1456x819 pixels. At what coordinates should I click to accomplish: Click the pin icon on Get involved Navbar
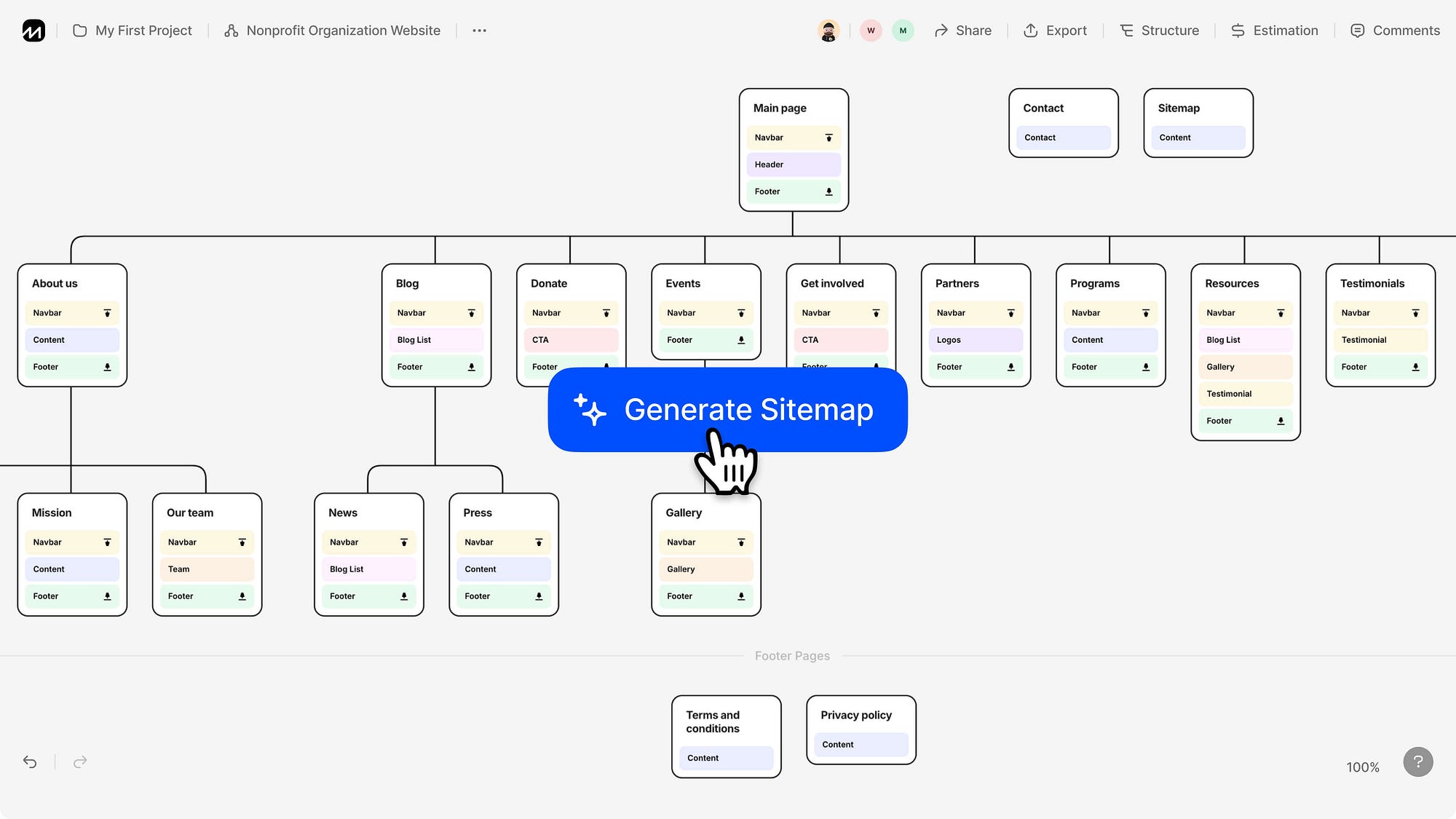[876, 313]
